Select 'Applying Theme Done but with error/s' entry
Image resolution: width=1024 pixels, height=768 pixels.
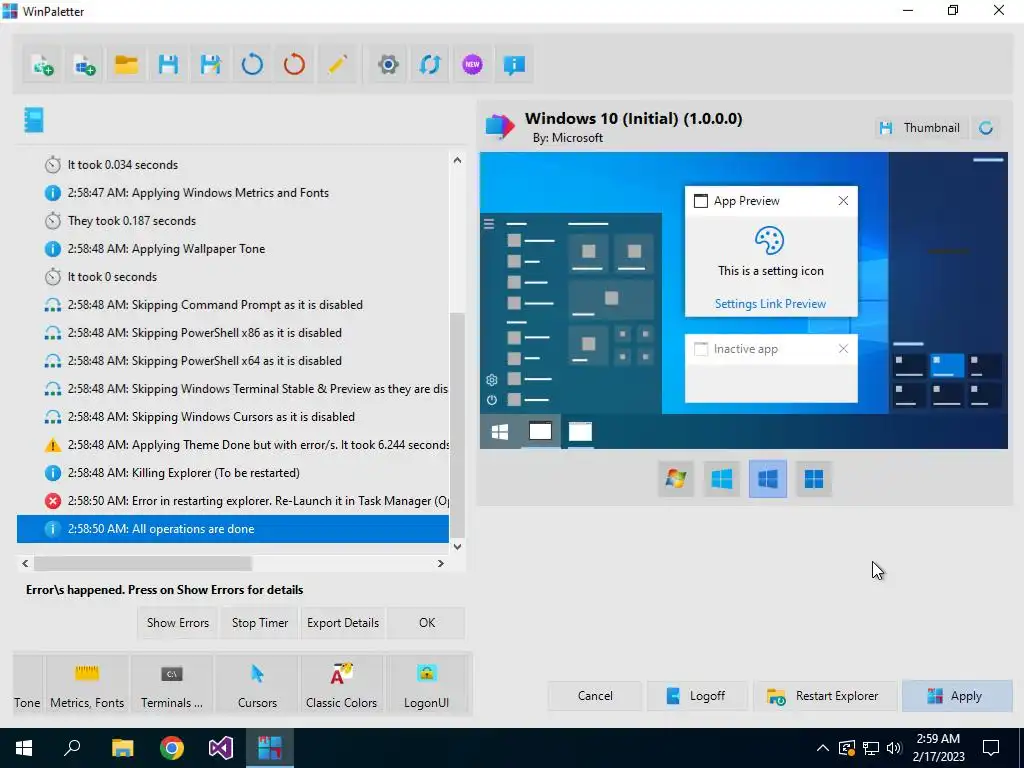pos(233,445)
